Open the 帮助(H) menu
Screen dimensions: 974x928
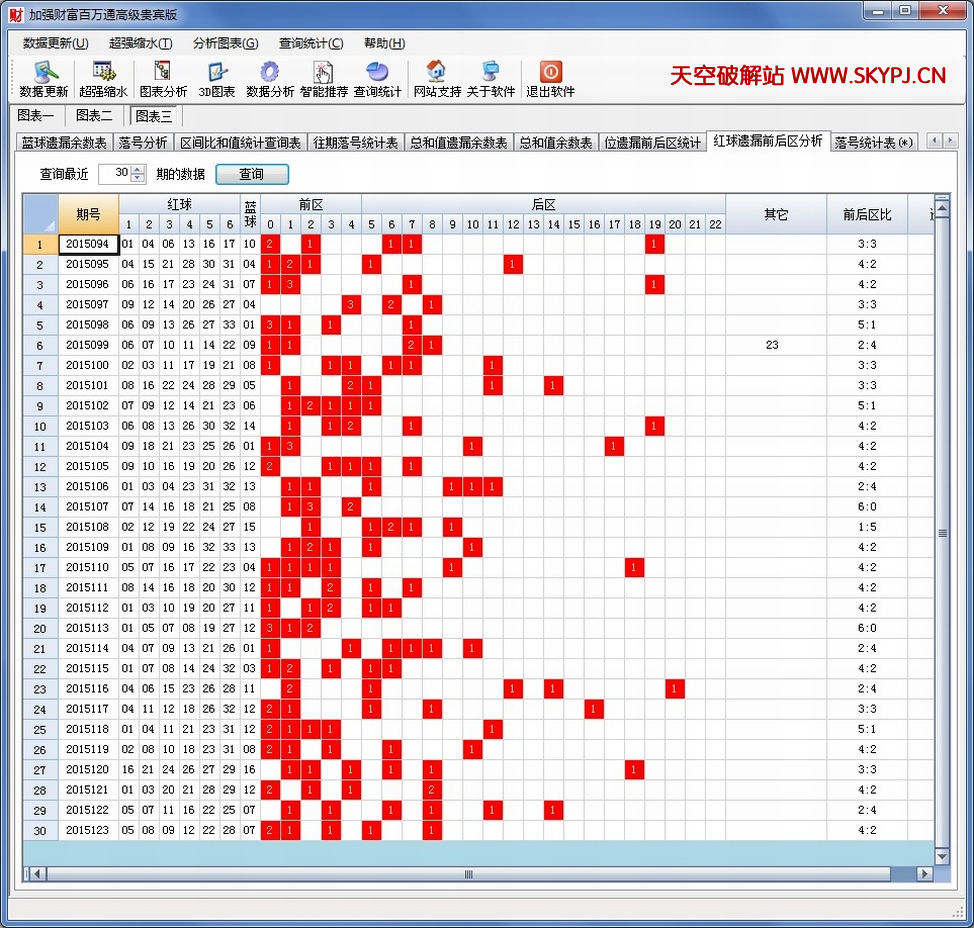coord(384,43)
